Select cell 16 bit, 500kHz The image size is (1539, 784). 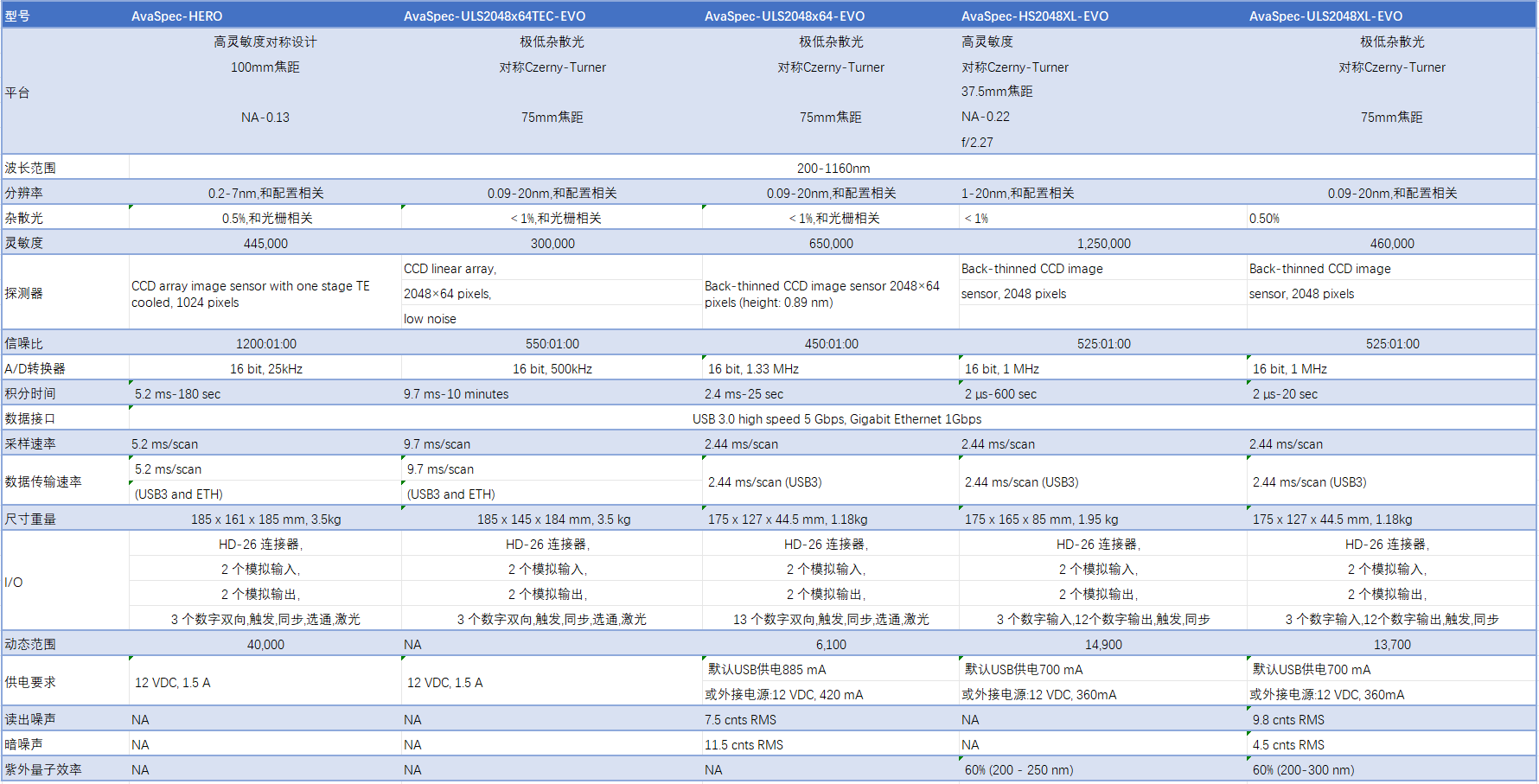(x=552, y=368)
